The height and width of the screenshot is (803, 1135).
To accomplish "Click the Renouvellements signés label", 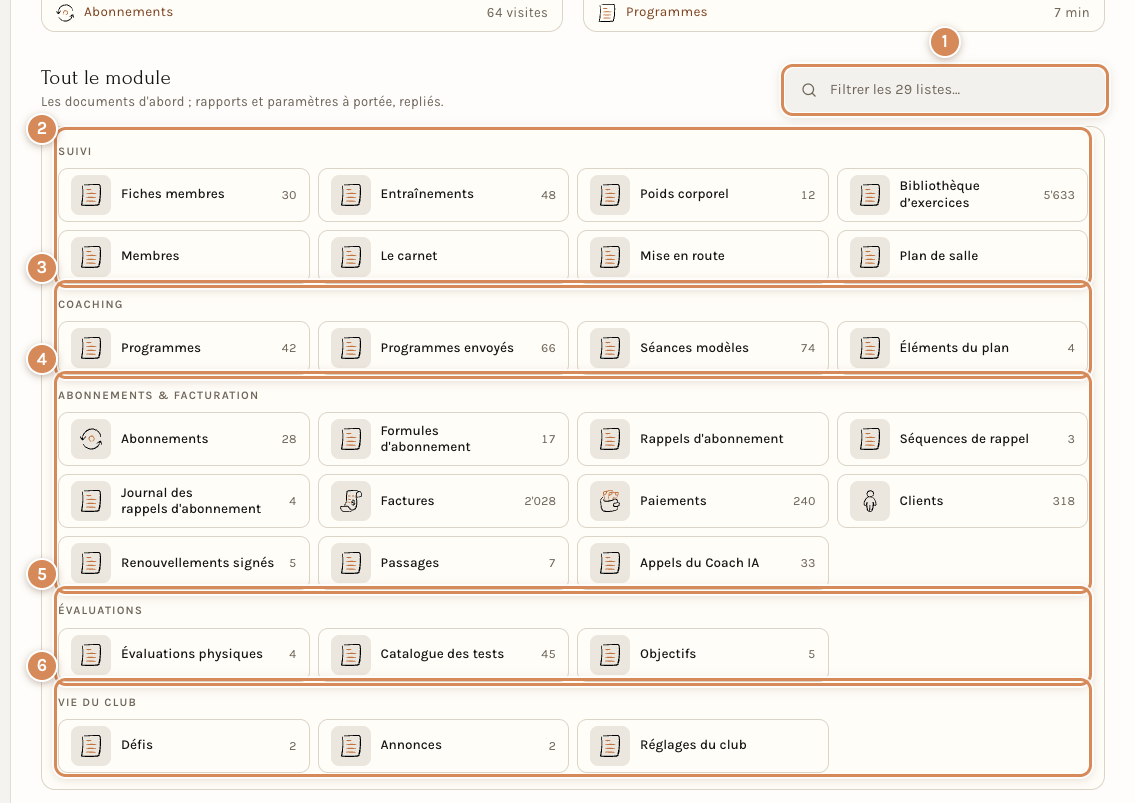I will 198,563.
